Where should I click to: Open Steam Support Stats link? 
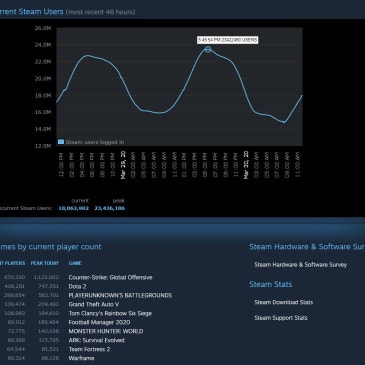[281, 318]
